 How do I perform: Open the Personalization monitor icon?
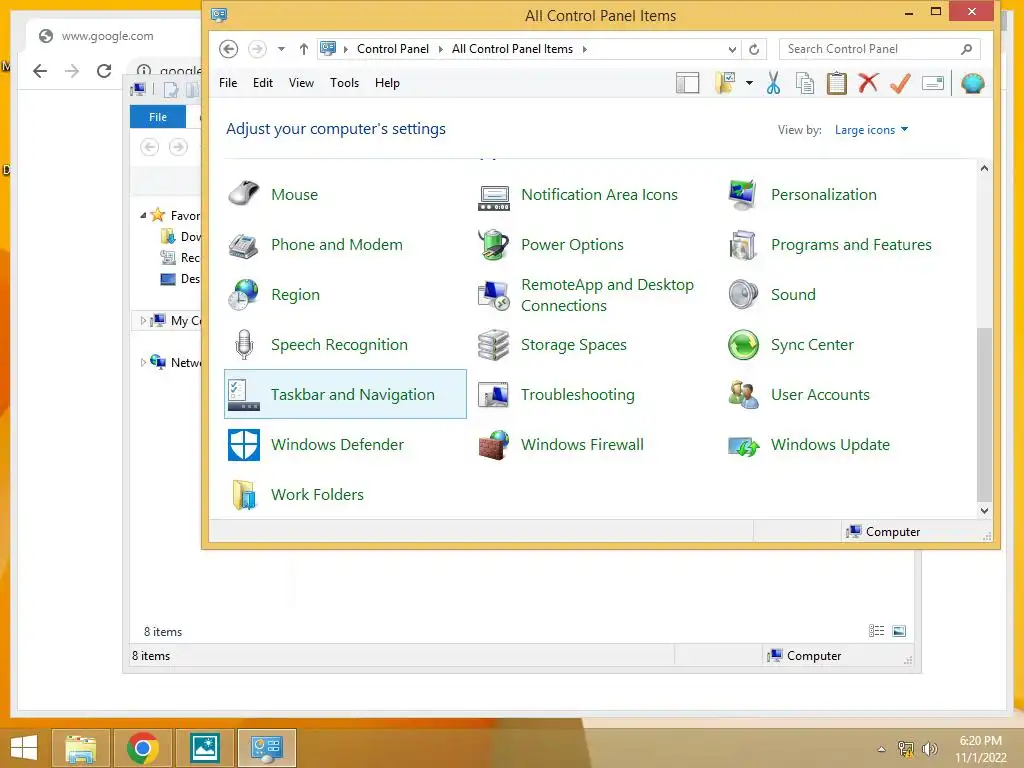point(743,195)
